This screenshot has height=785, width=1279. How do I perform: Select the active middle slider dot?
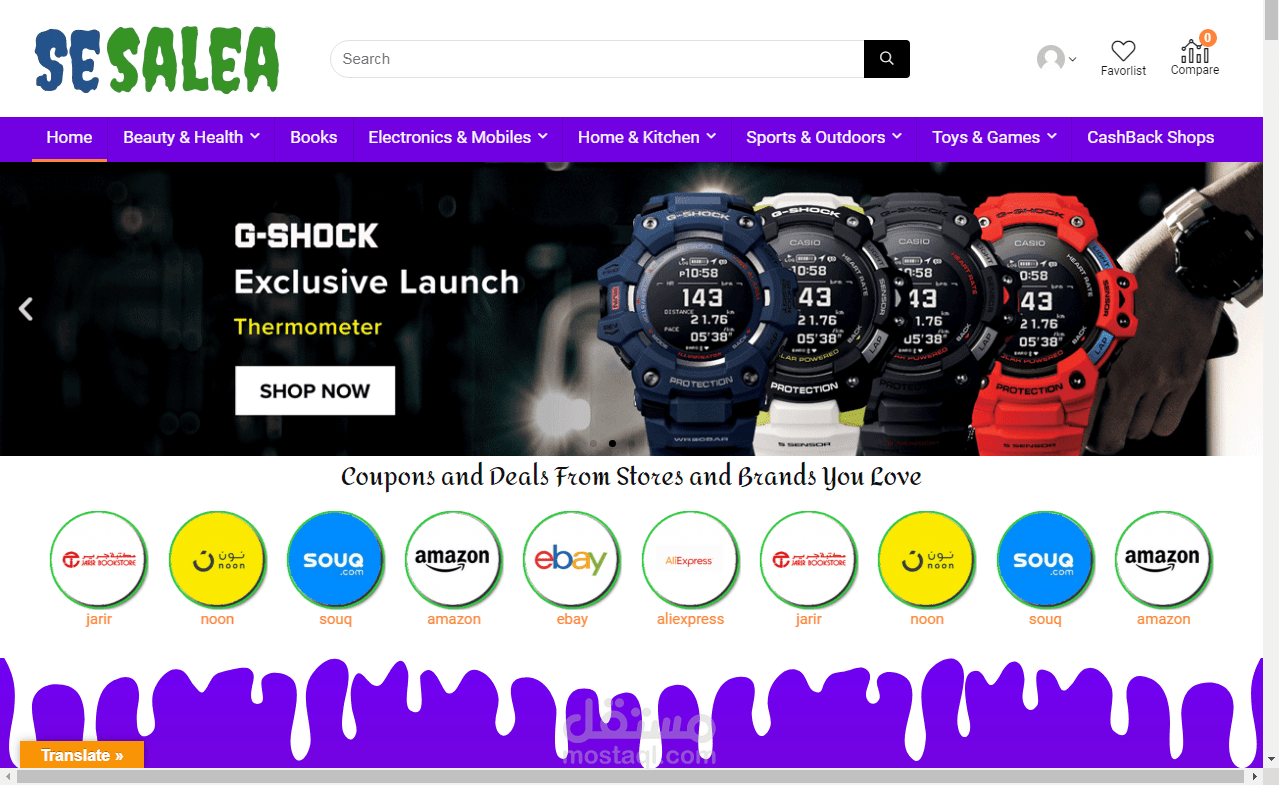[x=612, y=443]
